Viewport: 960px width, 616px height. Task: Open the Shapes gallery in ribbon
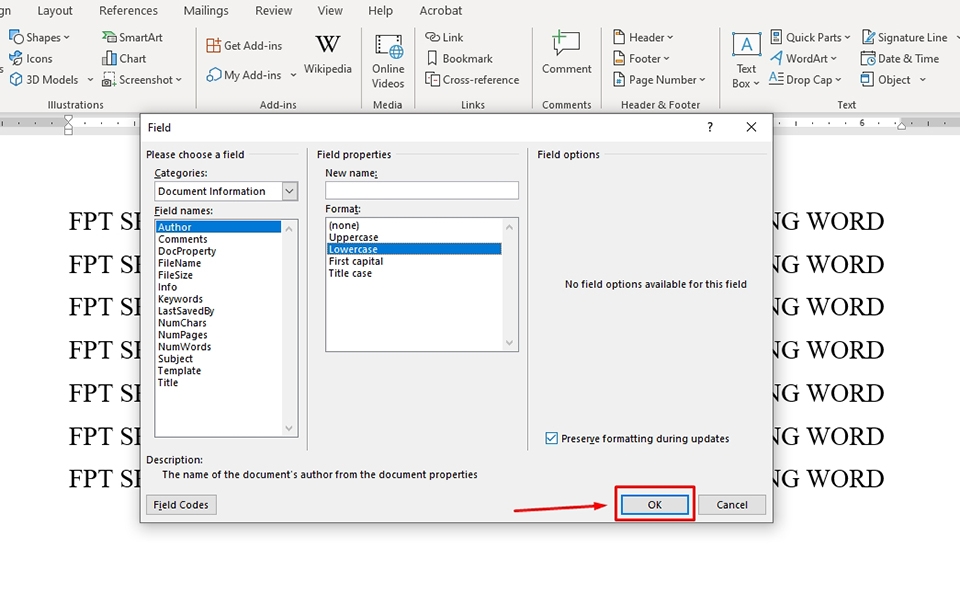click(39, 37)
